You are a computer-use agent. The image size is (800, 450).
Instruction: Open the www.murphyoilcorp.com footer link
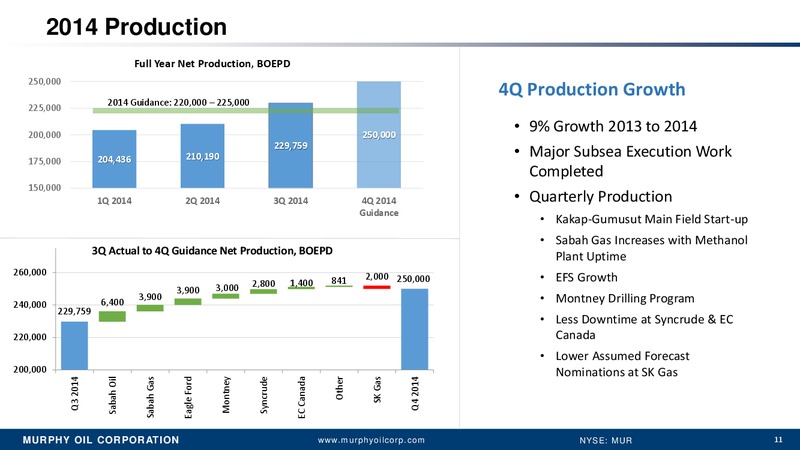(371, 440)
